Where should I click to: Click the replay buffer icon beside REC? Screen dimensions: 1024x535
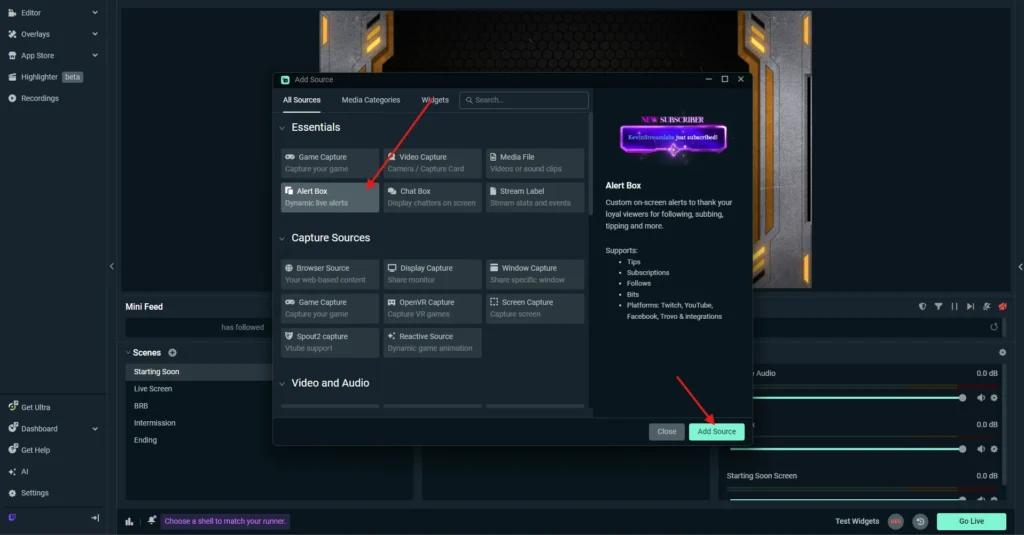click(x=920, y=521)
